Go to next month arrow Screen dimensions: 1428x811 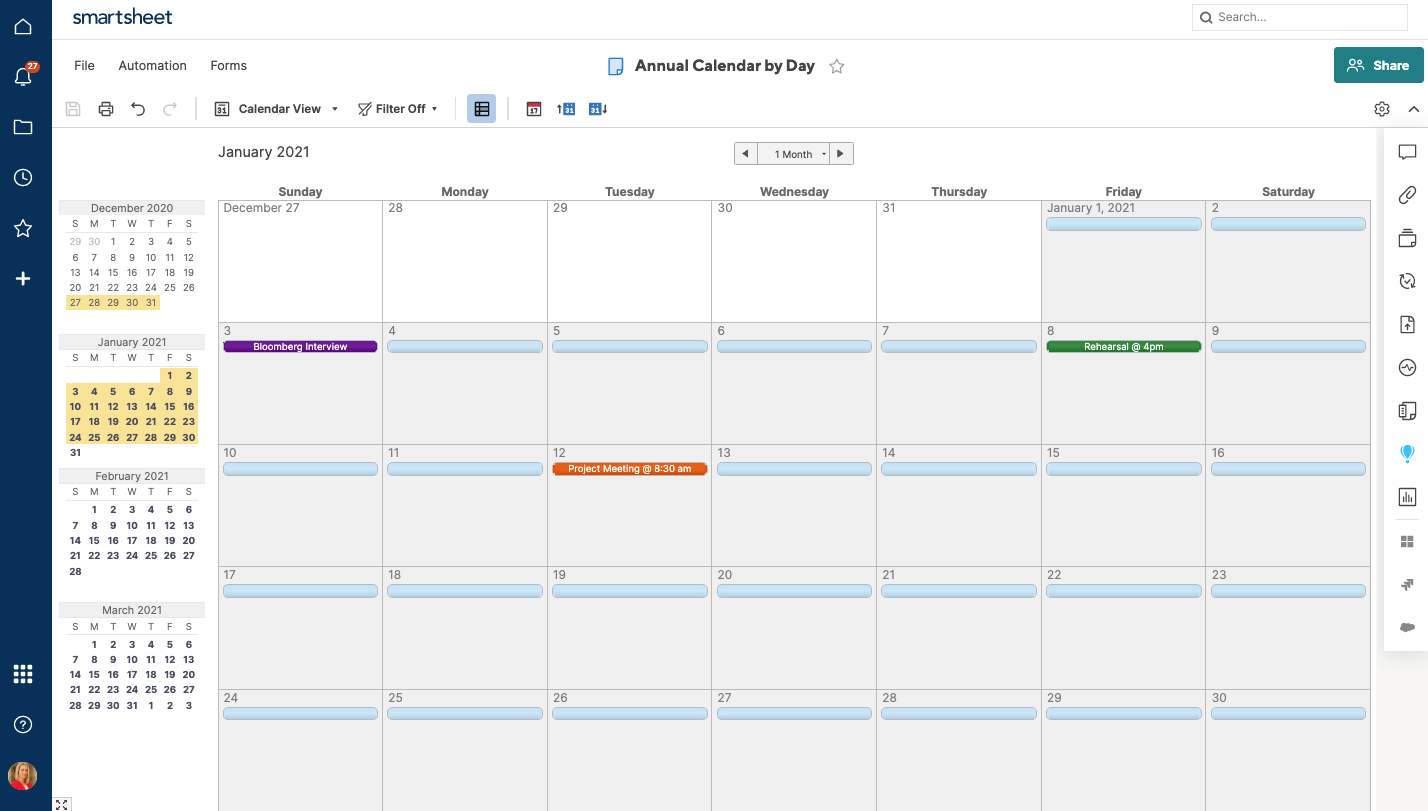tap(841, 154)
